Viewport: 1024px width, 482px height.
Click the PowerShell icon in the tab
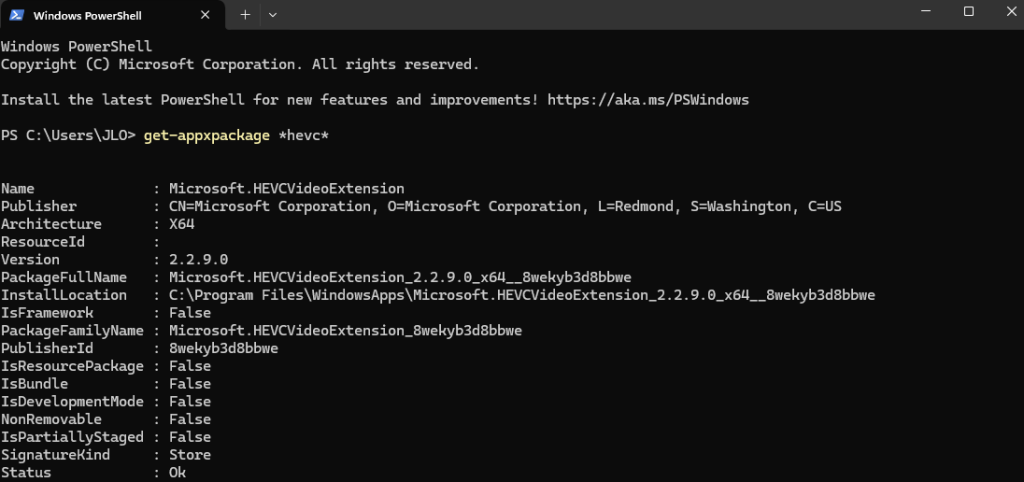17,15
